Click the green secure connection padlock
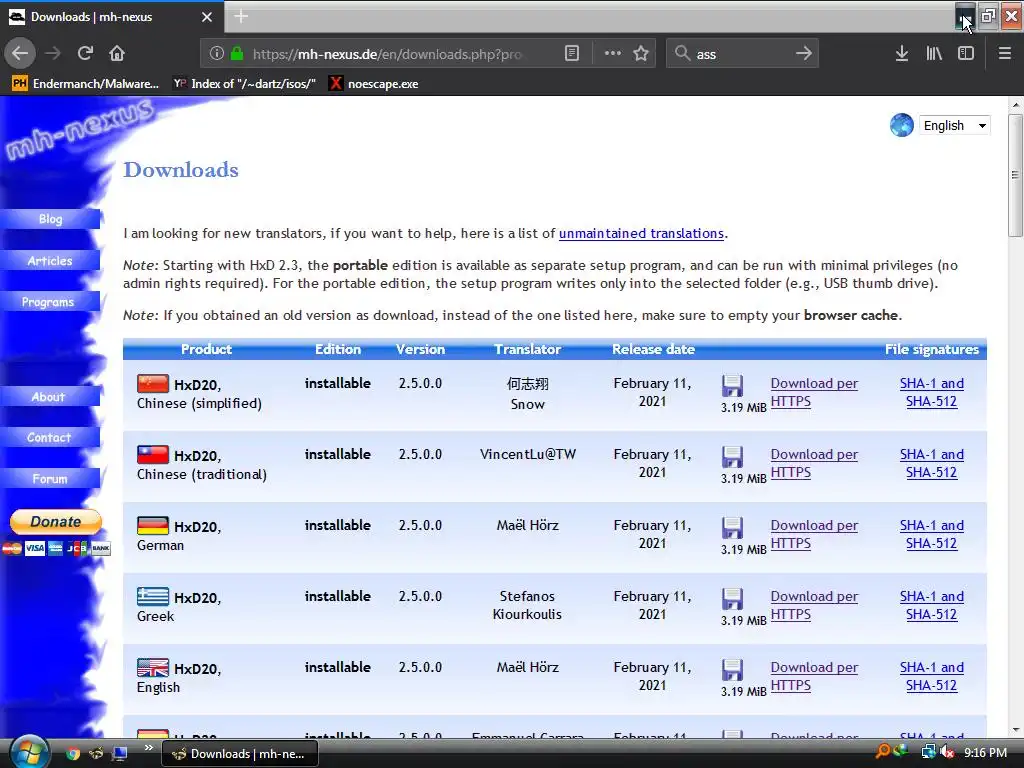 (x=237, y=54)
